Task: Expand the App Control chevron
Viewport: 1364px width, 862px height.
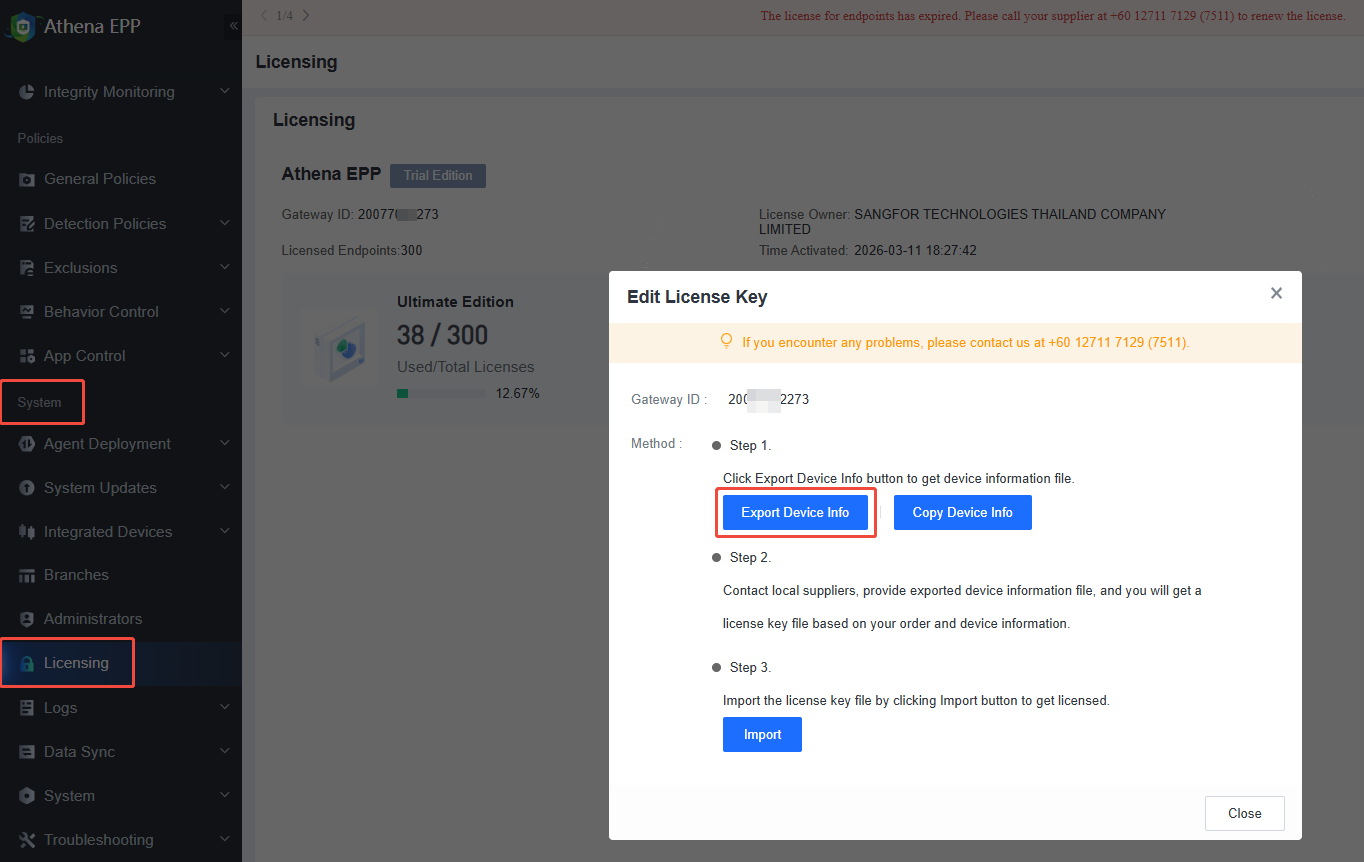Action: 224,355
